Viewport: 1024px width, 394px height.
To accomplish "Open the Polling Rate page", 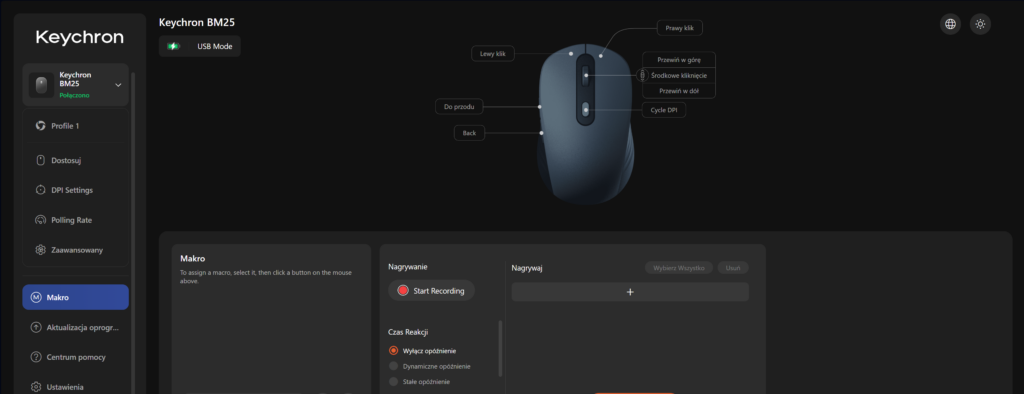I will pos(75,220).
